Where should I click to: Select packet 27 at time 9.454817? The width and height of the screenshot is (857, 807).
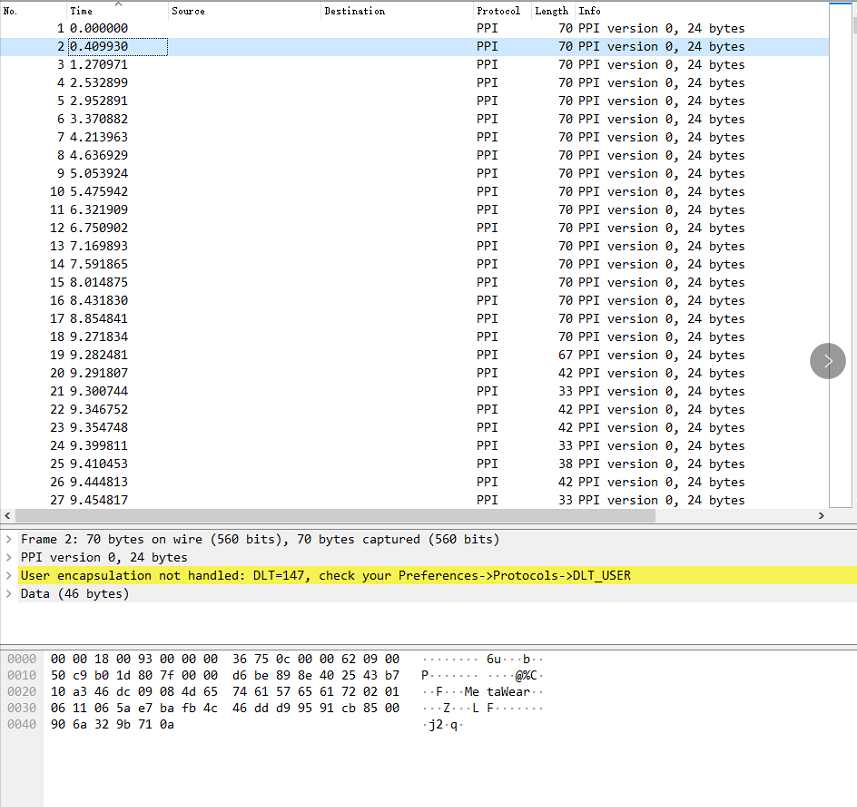300,500
